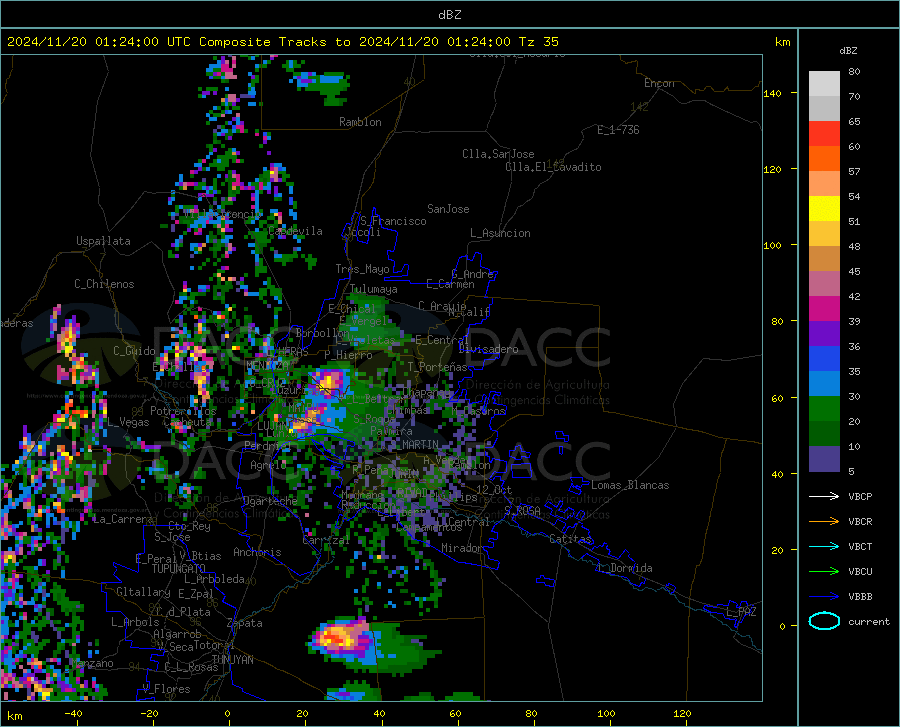This screenshot has height=727, width=900.
Task: Click the S_Francisco place label
Action: point(393,221)
